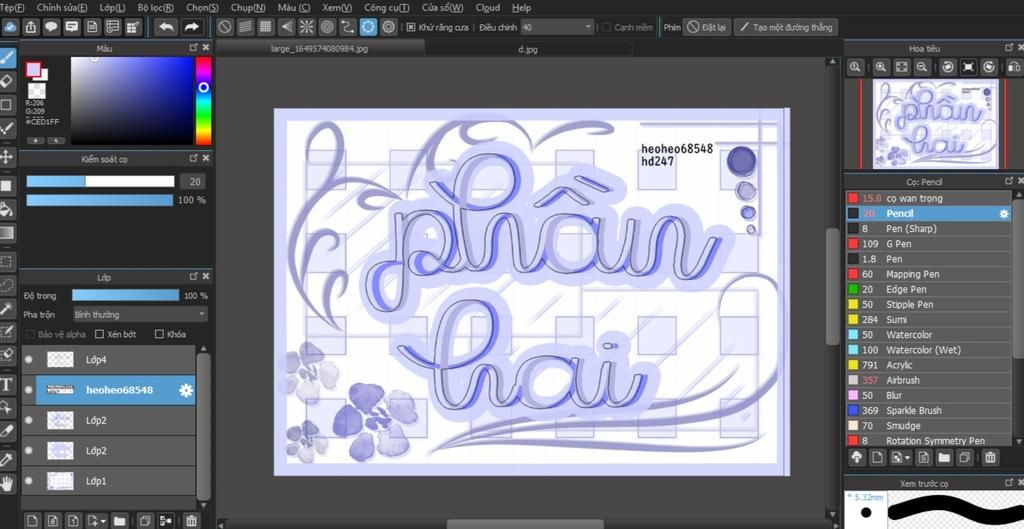The width and height of the screenshot is (1024, 529).
Task: Select the Gradient tool
Action: click(7, 232)
